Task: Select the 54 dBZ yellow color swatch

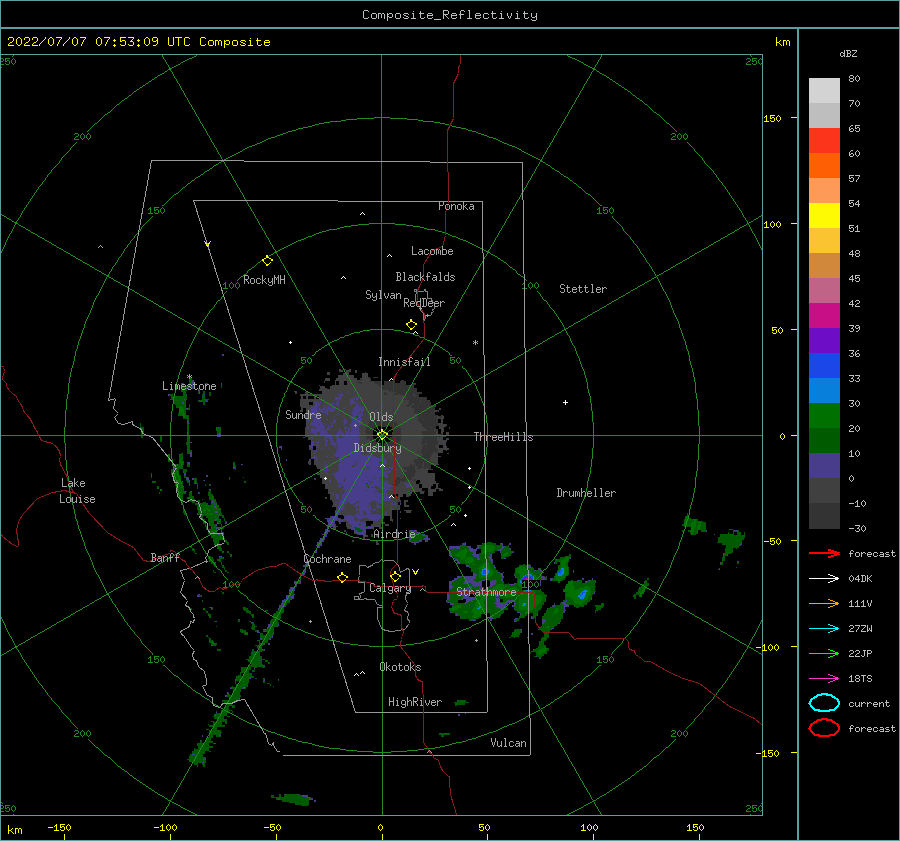Action: point(824,215)
